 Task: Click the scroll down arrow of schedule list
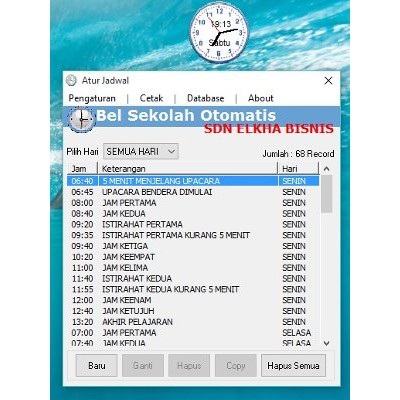click(327, 343)
